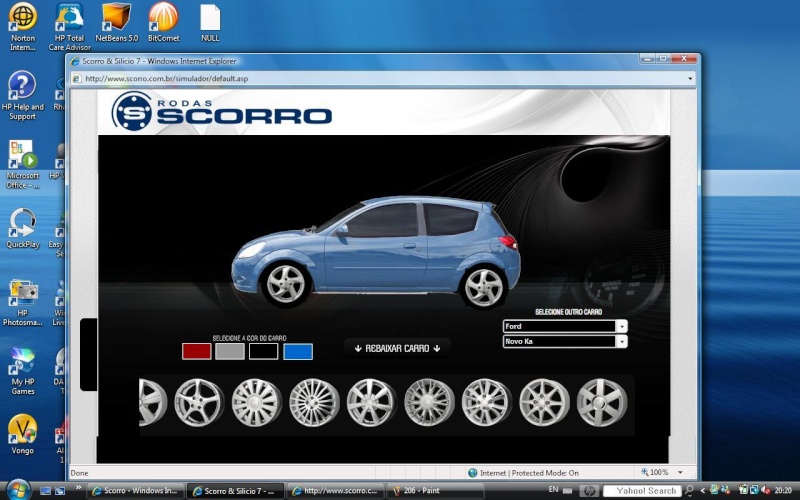Click the Rodas Scorro logo

pos(221,111)
